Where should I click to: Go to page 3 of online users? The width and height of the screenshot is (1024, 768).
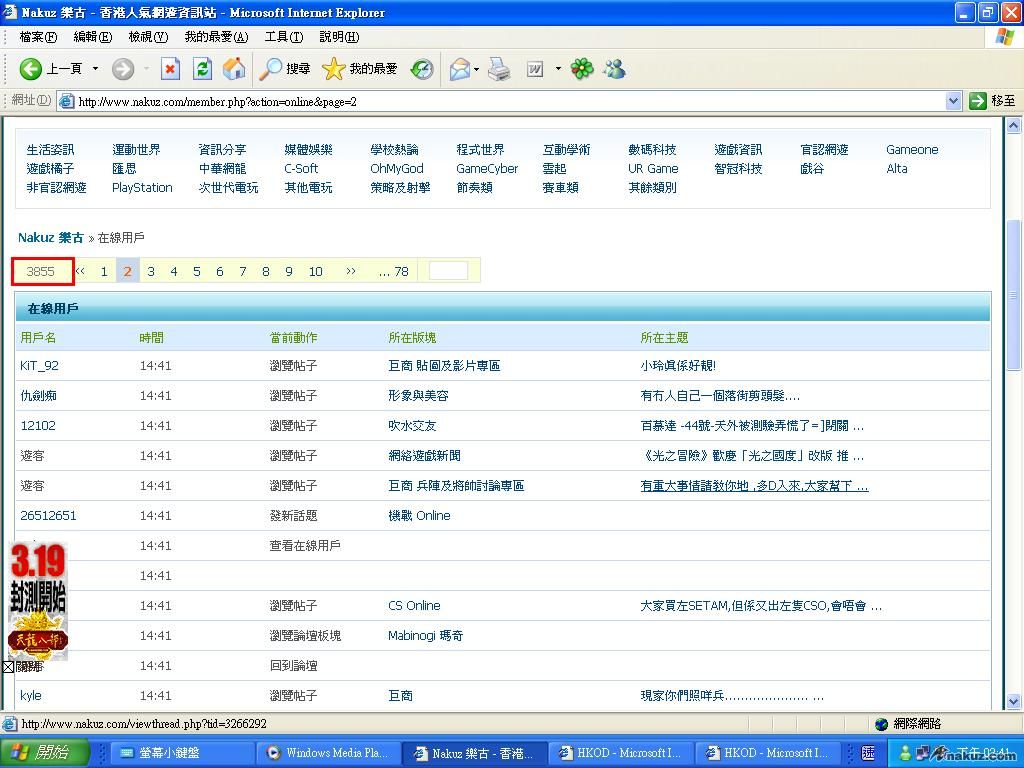[x=151, y=272]
